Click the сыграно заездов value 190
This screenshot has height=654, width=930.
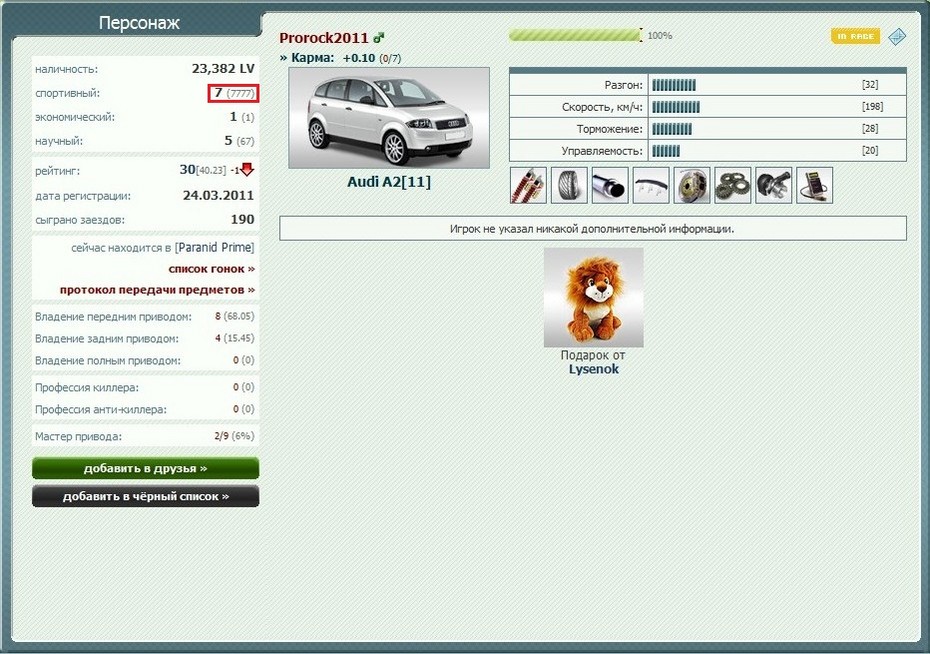(243, 219)
